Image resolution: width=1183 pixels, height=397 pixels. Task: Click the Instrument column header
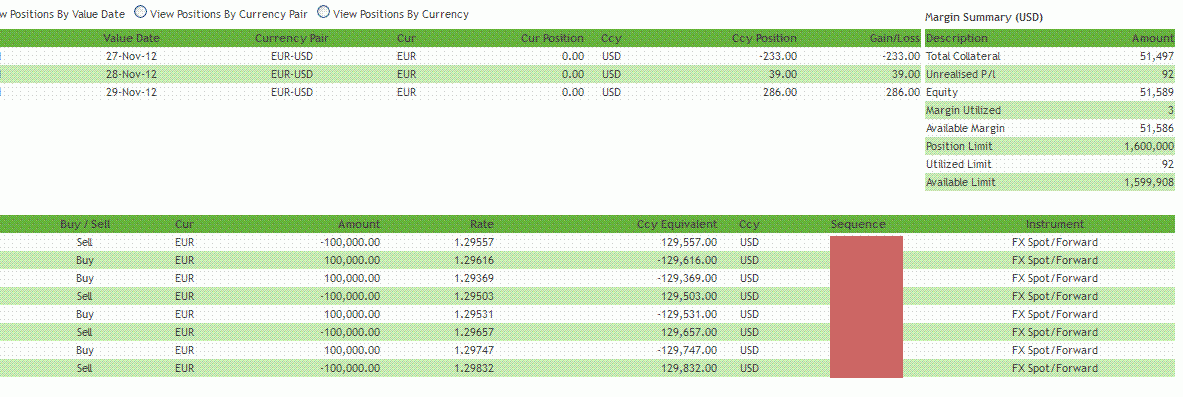tap(1054, 224)
